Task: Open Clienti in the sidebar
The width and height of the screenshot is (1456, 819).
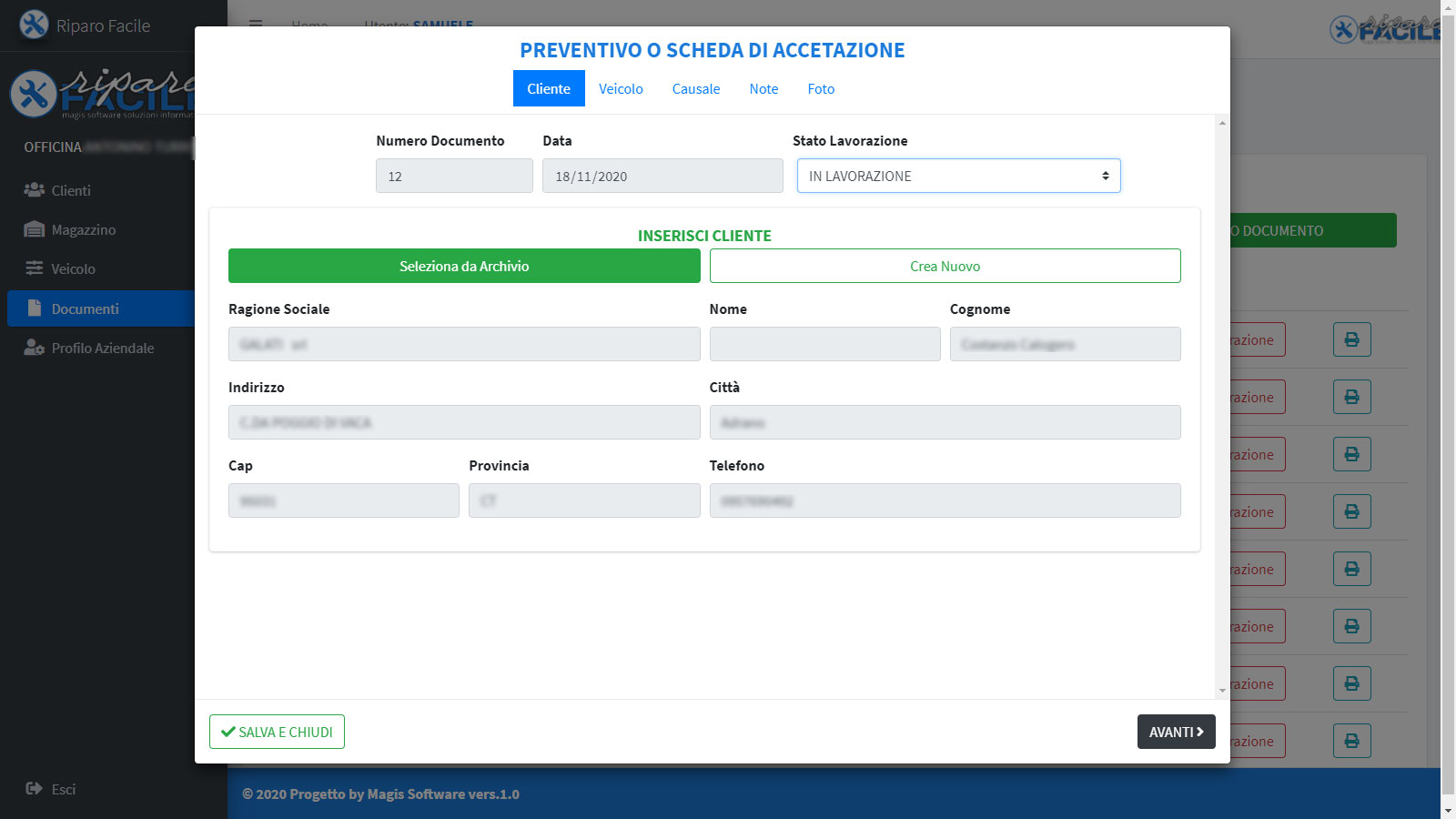Action: (x=100, y=190)
